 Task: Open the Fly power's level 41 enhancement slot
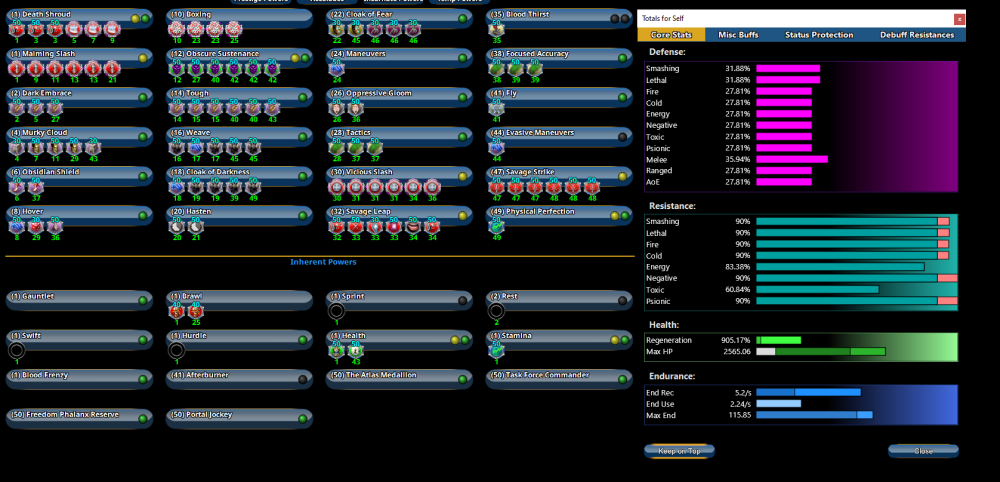[x=497, y=109]
